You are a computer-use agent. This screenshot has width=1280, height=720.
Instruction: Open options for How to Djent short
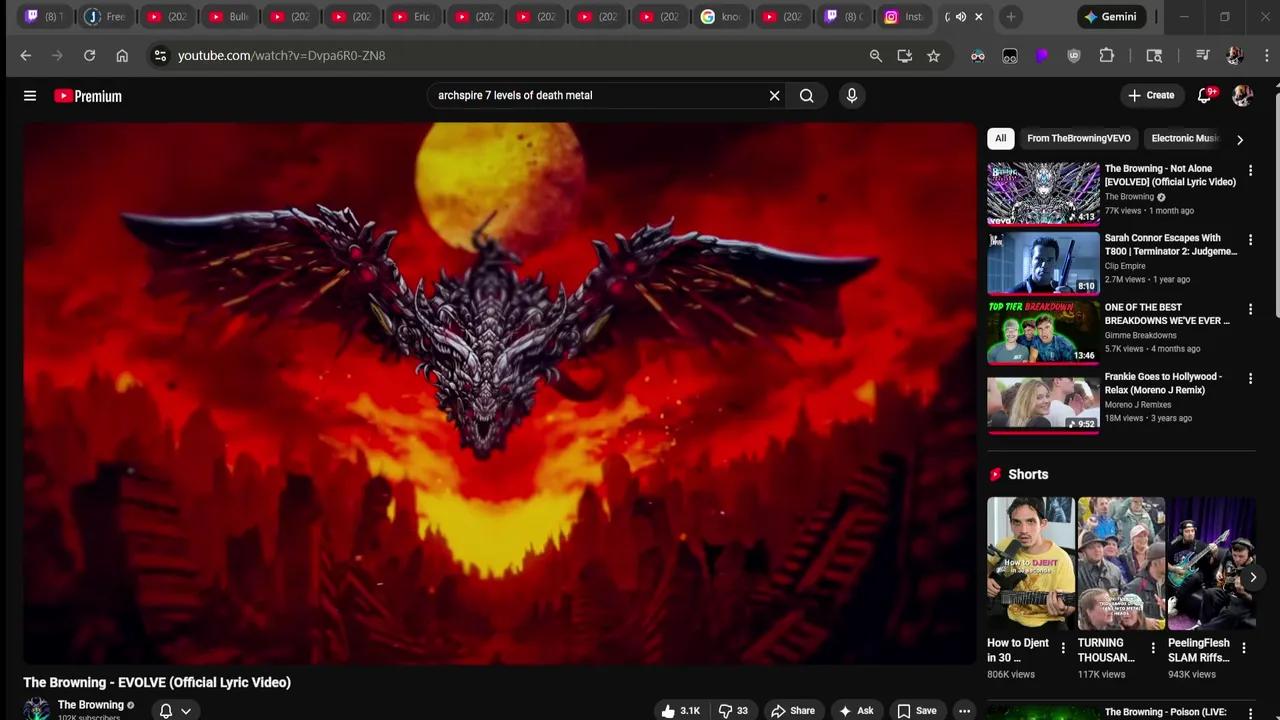tap(1063, 648)
